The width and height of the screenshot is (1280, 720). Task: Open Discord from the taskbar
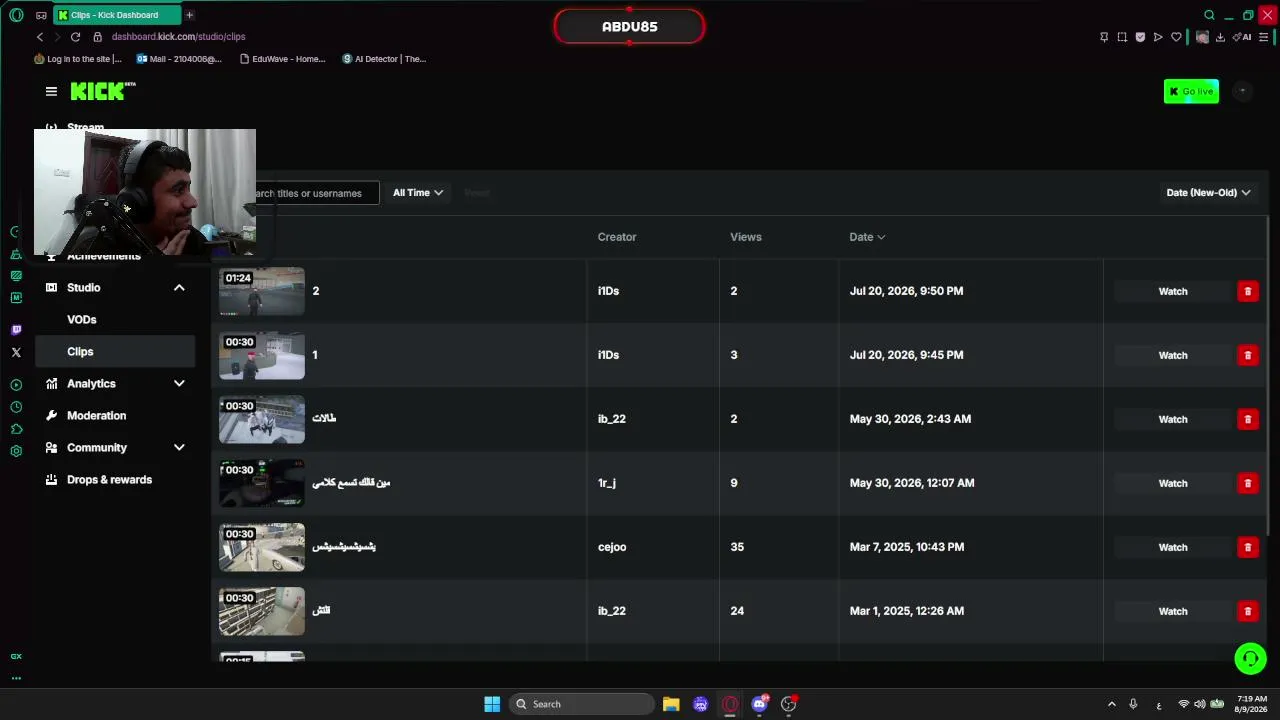(x=760, y=704)
